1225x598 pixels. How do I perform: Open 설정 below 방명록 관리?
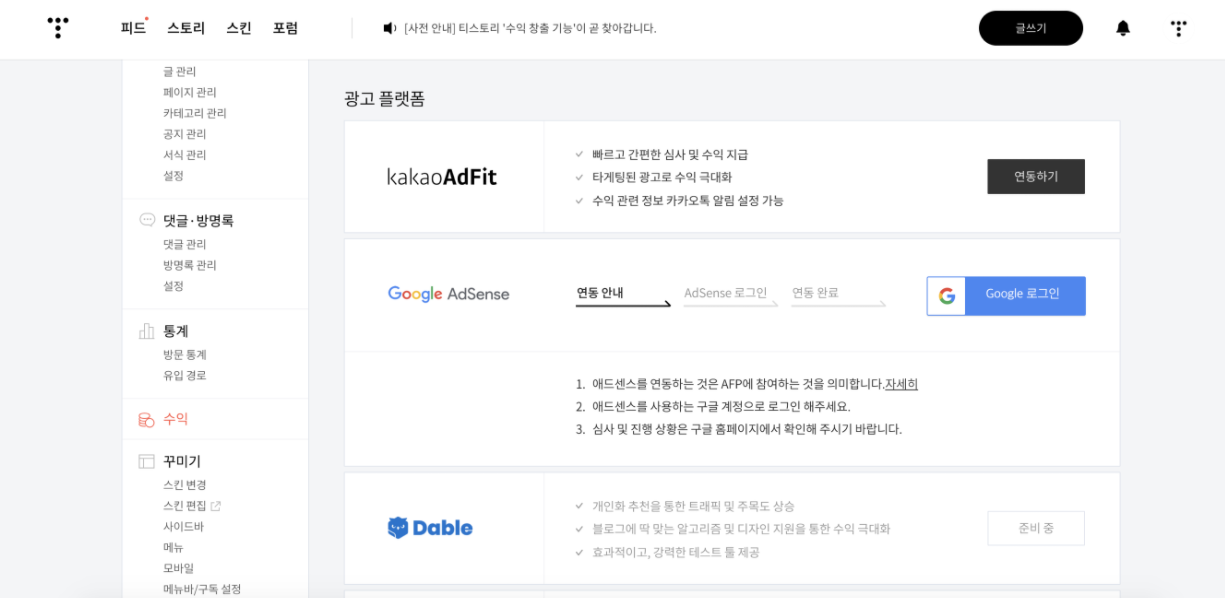[174, 286]
